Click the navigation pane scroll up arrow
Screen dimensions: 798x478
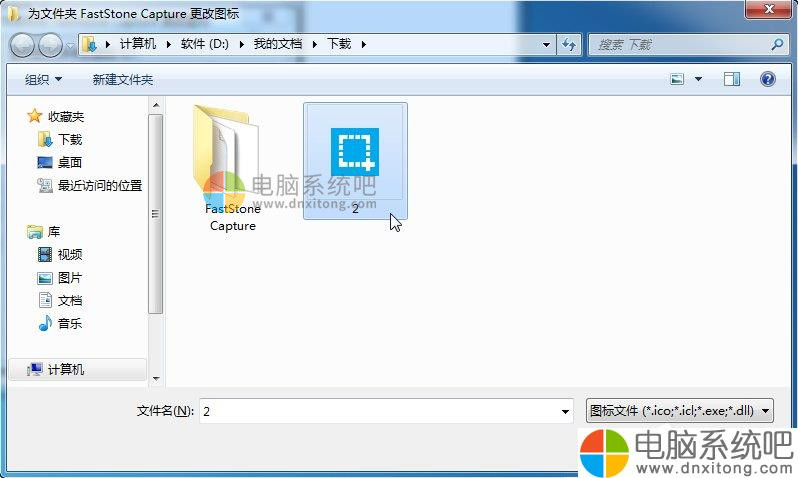pos(156,105)
